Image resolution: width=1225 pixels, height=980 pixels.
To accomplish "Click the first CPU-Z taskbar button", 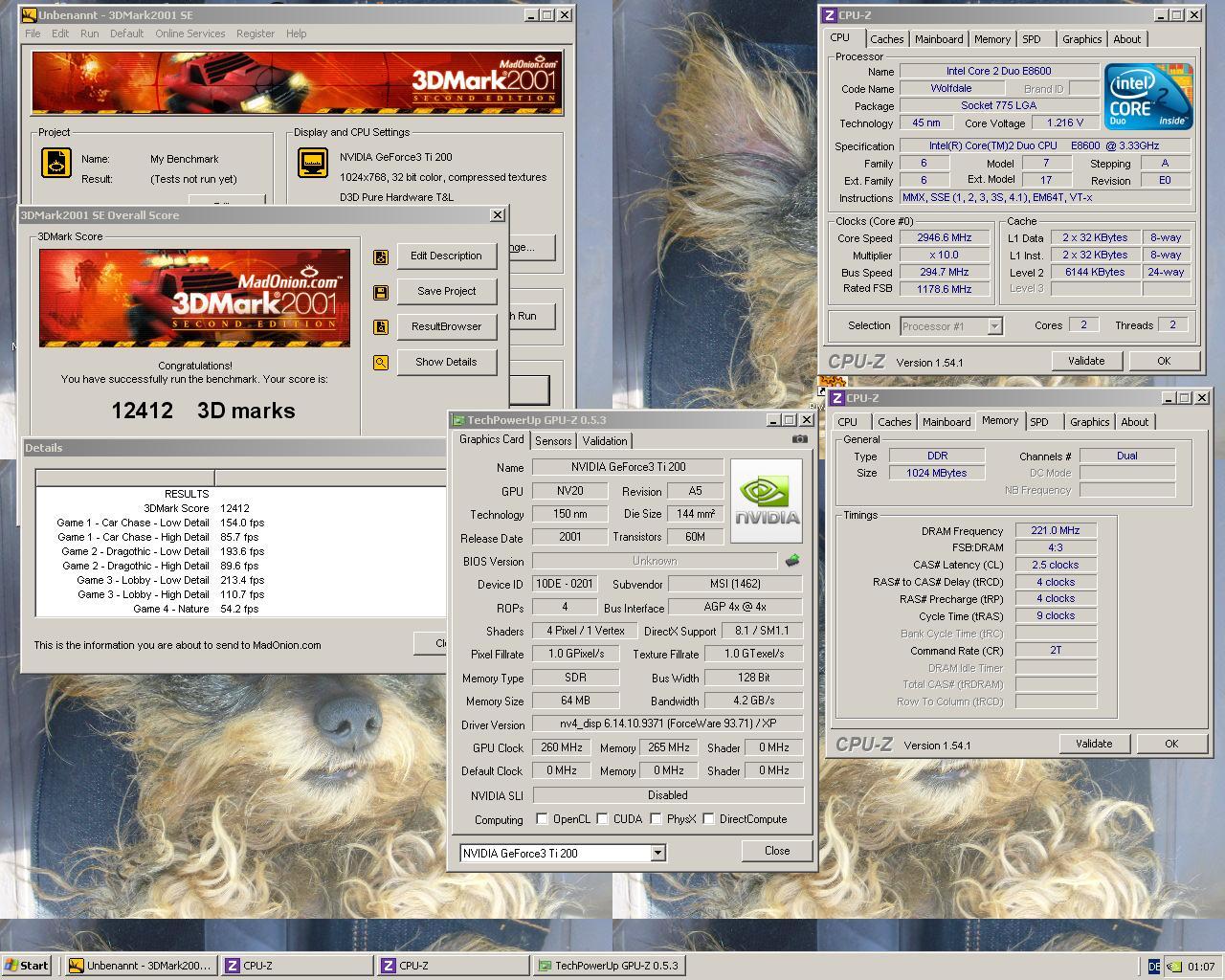I will 297,966.
